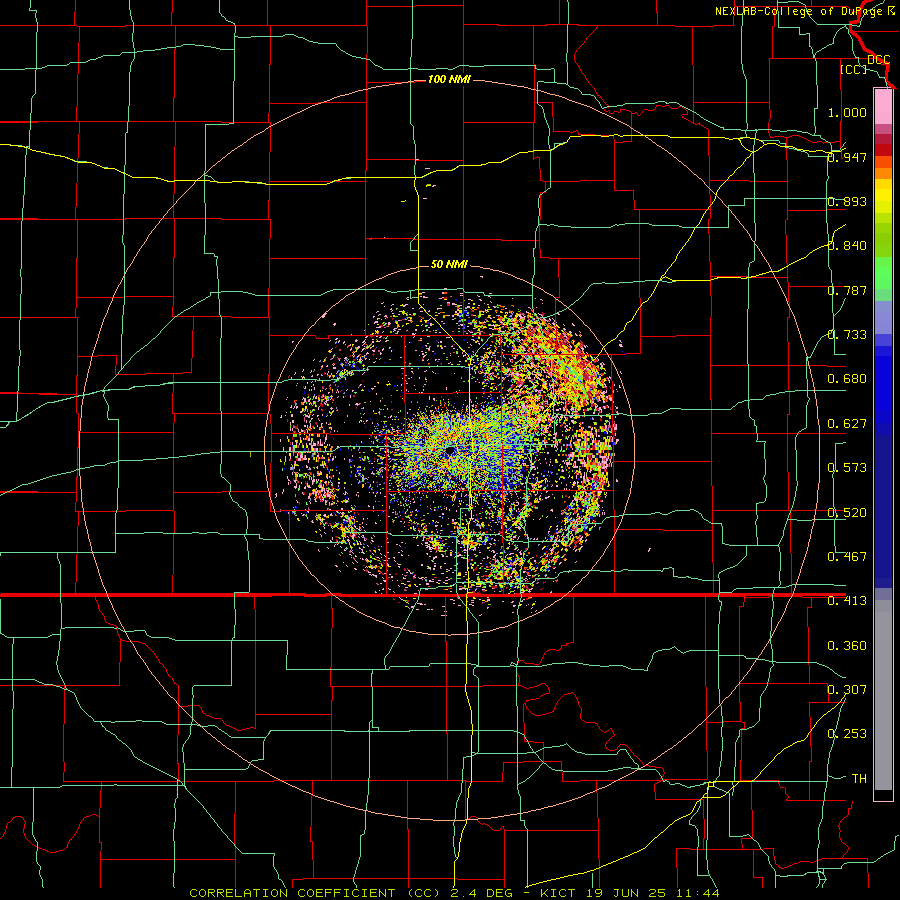Click the 11:44 time stamp

click(697, 893)
